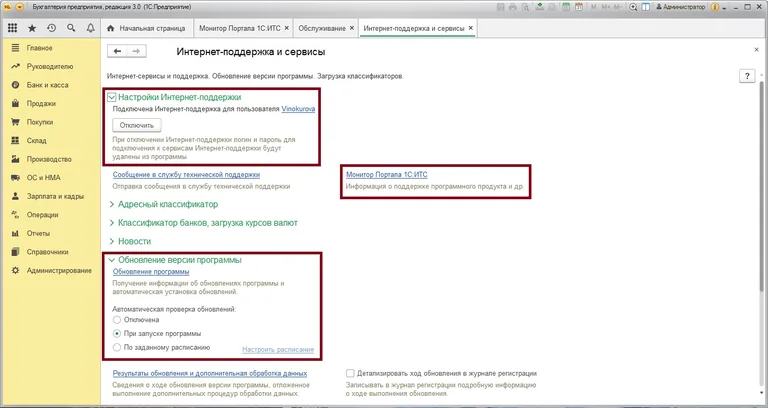
Task: Select the По заданному расписанию radio option
Action: [118, 347]
